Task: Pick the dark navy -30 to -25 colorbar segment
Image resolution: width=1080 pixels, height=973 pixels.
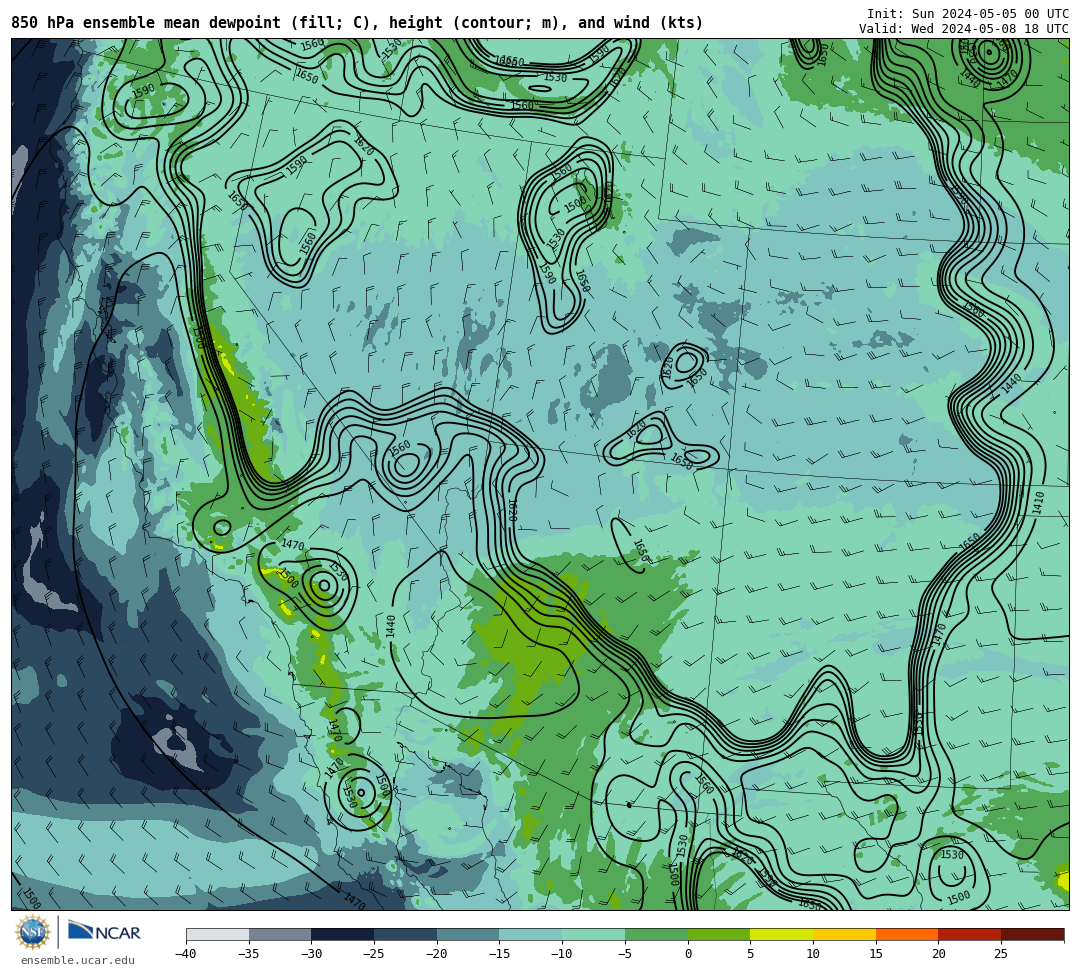Action: pyautogui.click(x=343, y=934)
